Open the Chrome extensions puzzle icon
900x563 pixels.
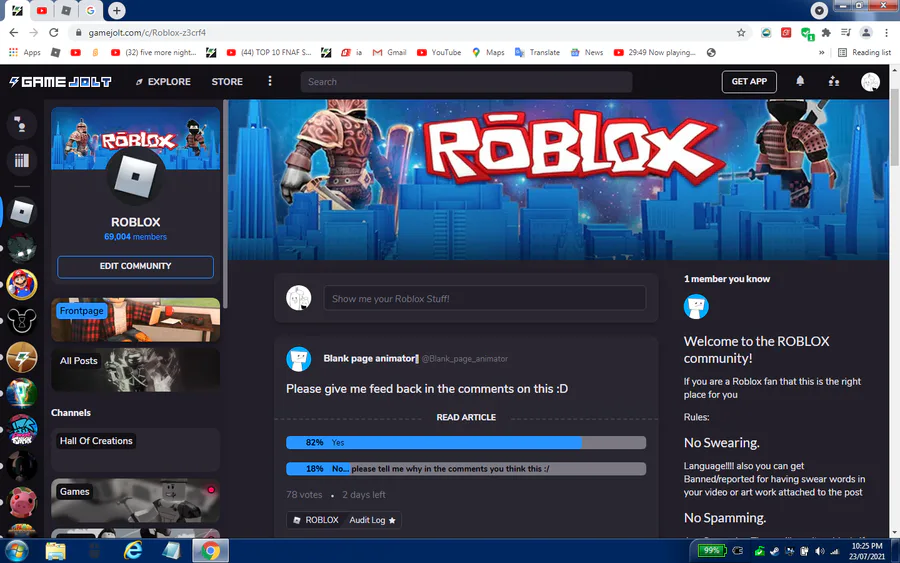pyautogui.click(x=826, y=33)
